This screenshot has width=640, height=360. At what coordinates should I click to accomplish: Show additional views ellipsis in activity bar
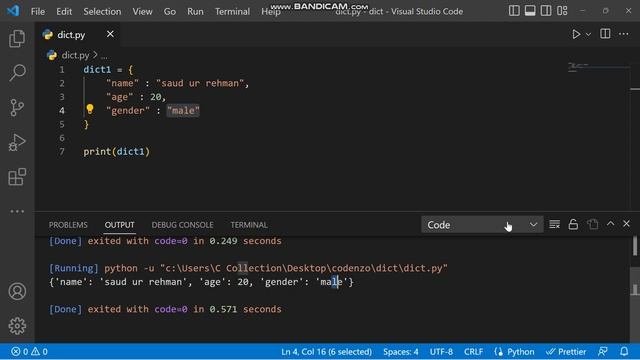(17, 211)
